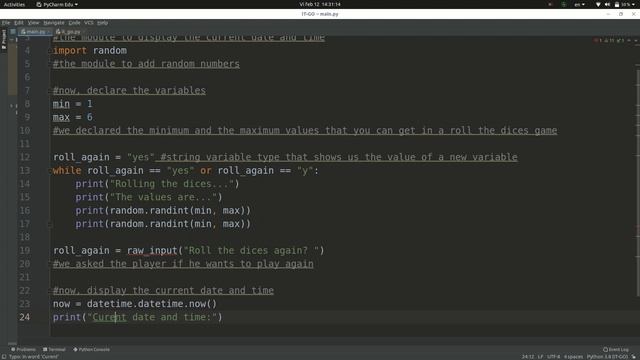
Task: Click the errors and warnings inspection widget
Action: point(610,40)
